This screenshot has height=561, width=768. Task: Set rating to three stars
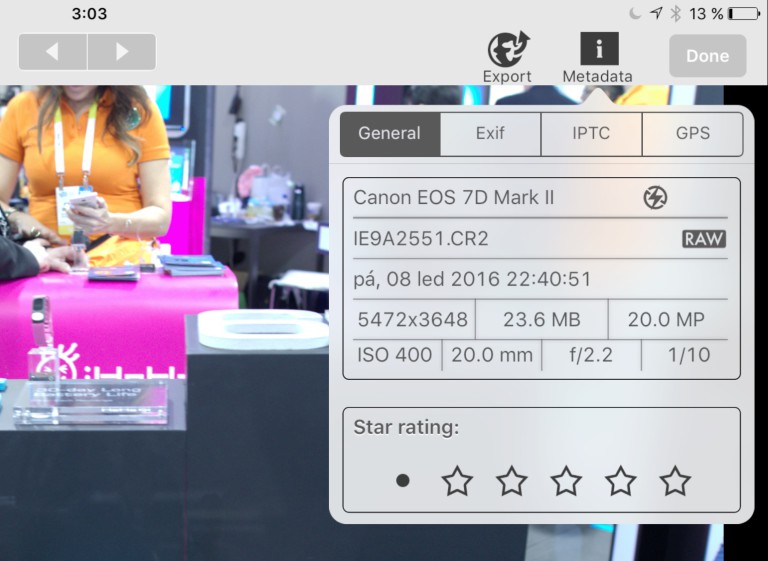[566, 481]
